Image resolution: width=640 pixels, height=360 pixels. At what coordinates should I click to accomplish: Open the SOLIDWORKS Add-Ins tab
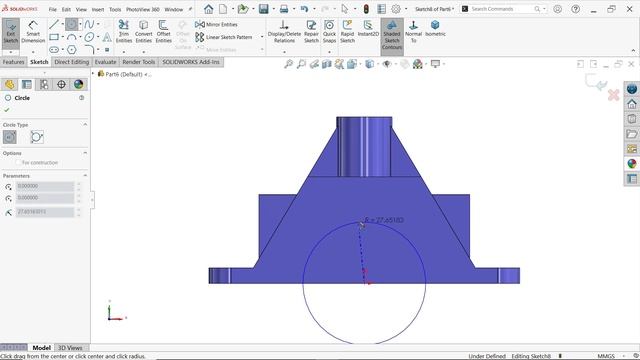coord(191,62)
